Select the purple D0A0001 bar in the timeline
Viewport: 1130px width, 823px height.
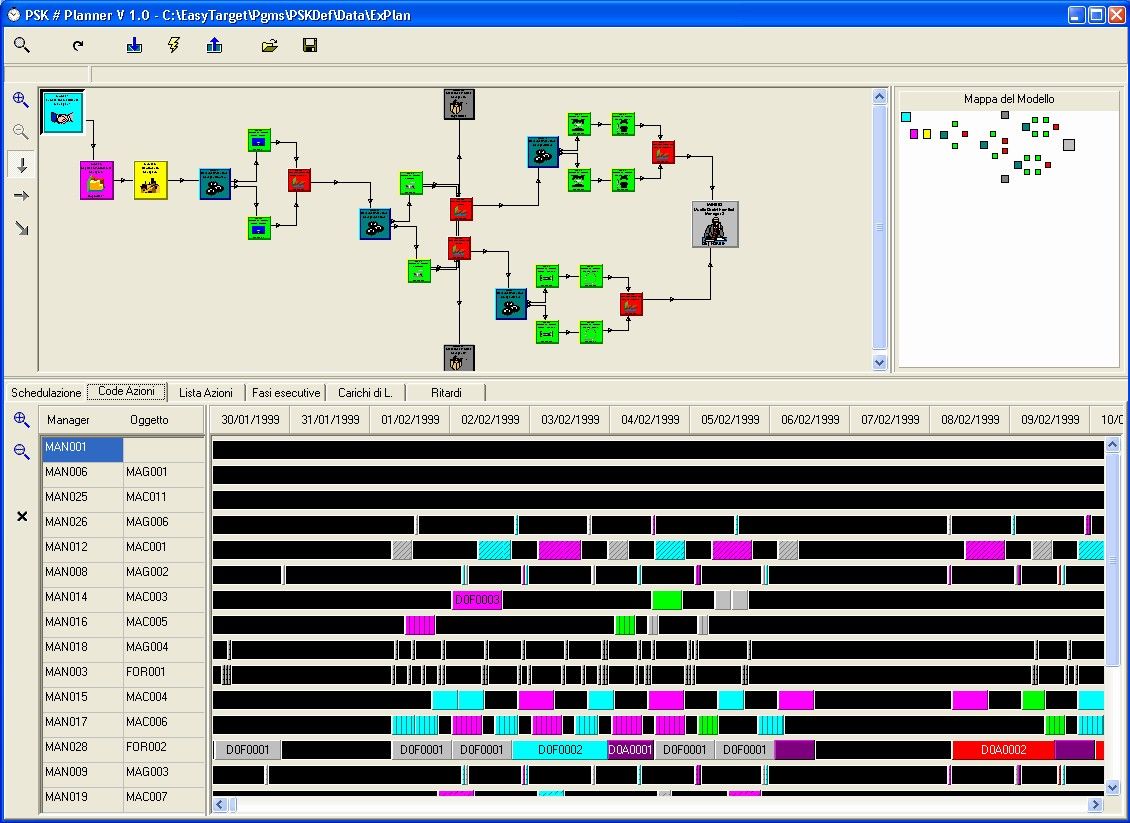coord(630,749)
